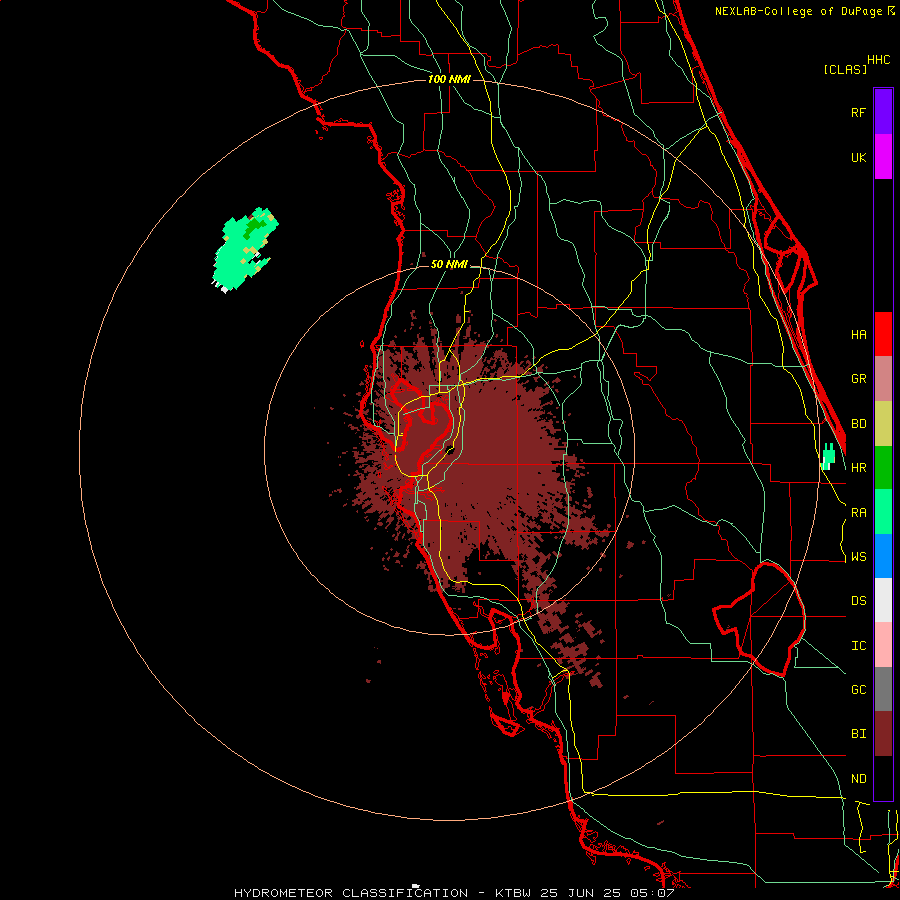The image size is (900, 900).
Task: Click the blue WS legend color swatch
Action: [883, 556]
